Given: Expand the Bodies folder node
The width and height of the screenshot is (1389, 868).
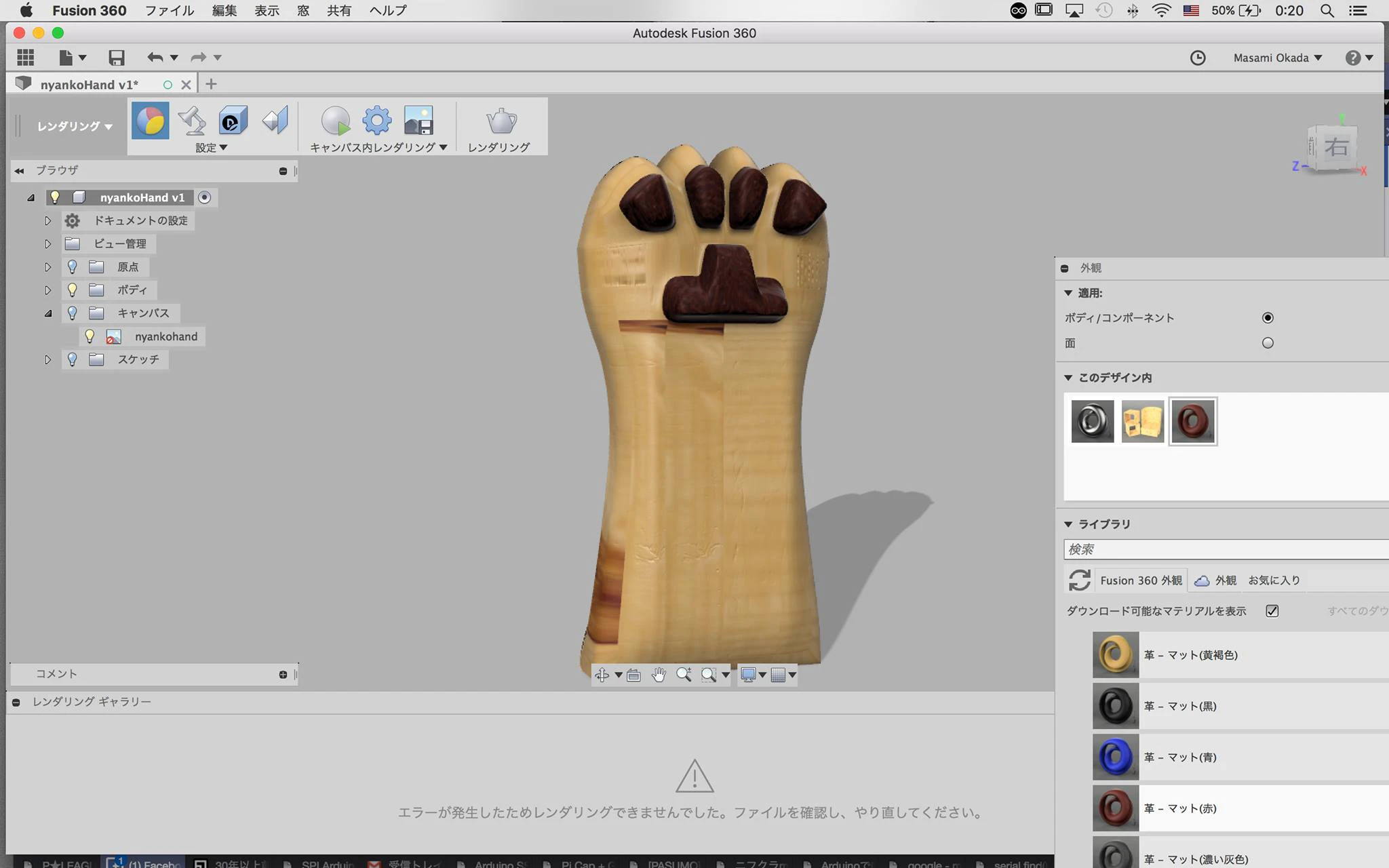Looking at the screenshot, I should pos(47,290).
